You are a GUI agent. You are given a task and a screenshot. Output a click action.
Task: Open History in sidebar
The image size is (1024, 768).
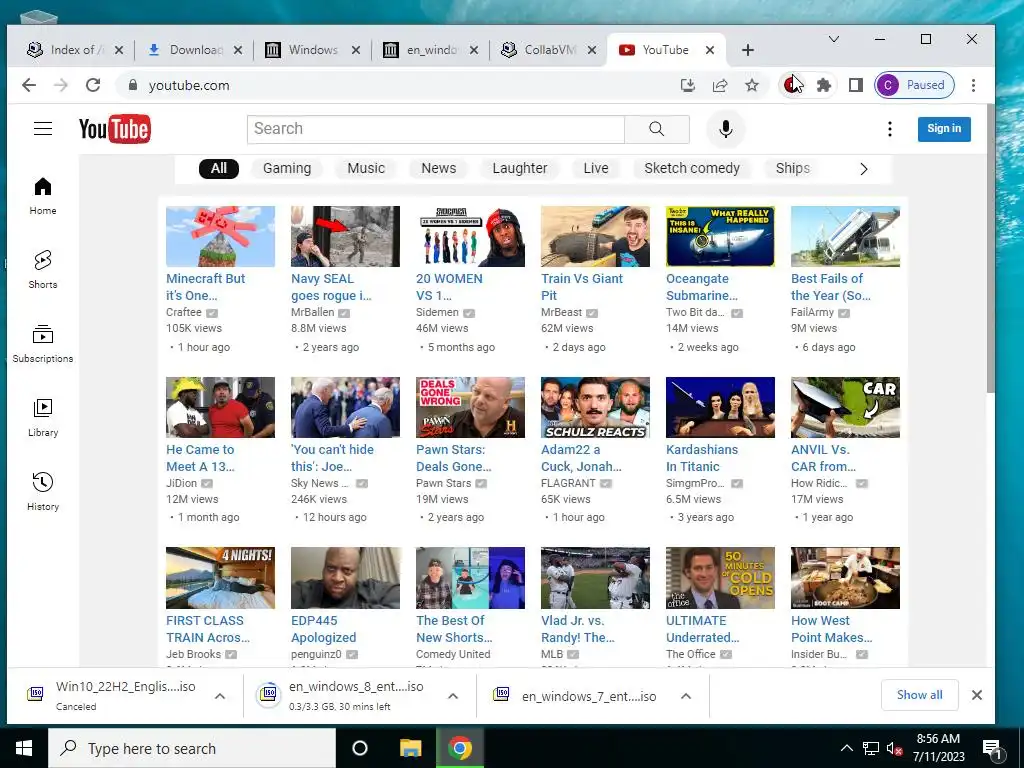tap(43, 491)
